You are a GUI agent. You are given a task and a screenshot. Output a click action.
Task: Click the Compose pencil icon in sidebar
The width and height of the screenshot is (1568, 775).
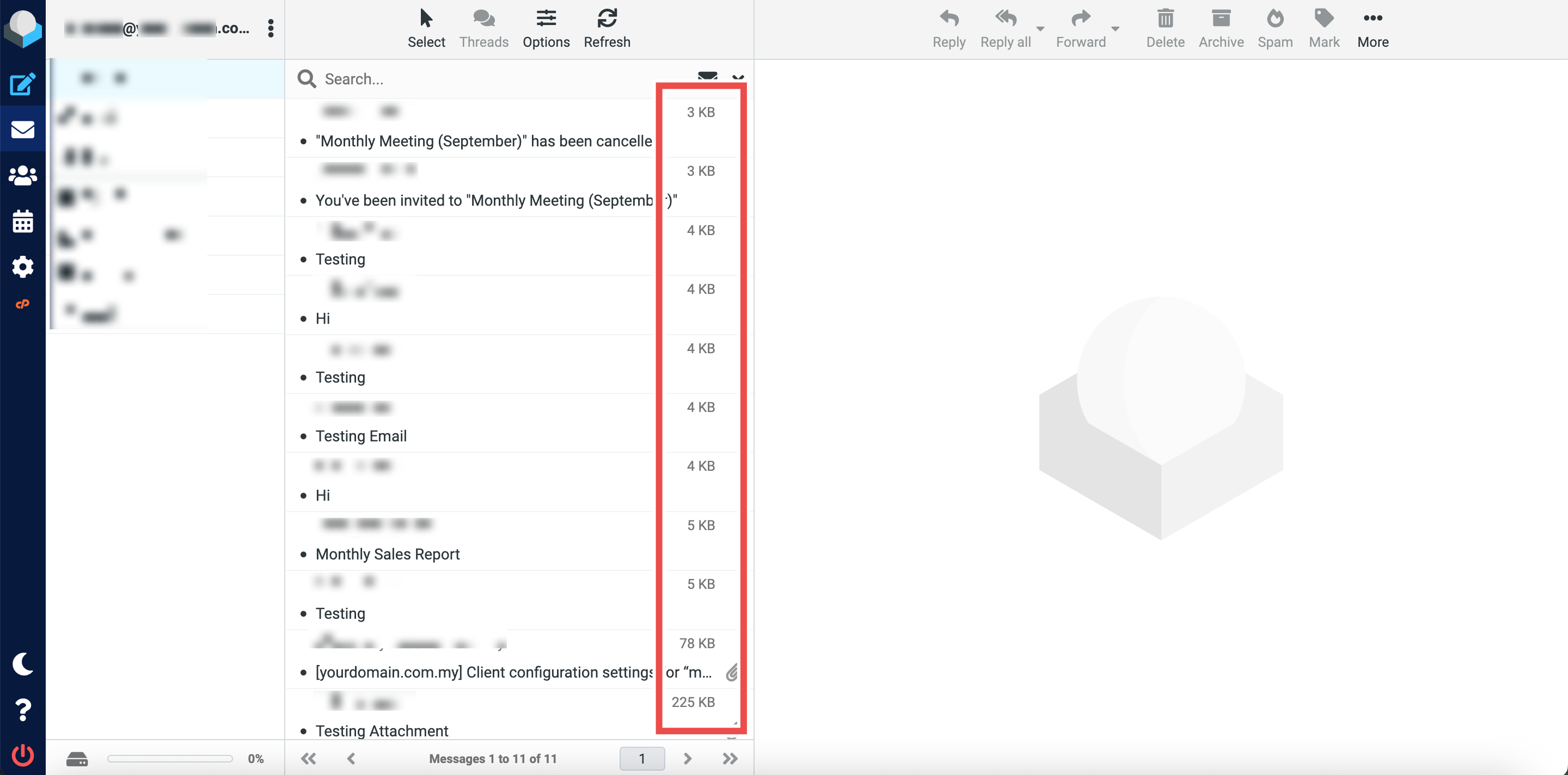pos(22,84)
